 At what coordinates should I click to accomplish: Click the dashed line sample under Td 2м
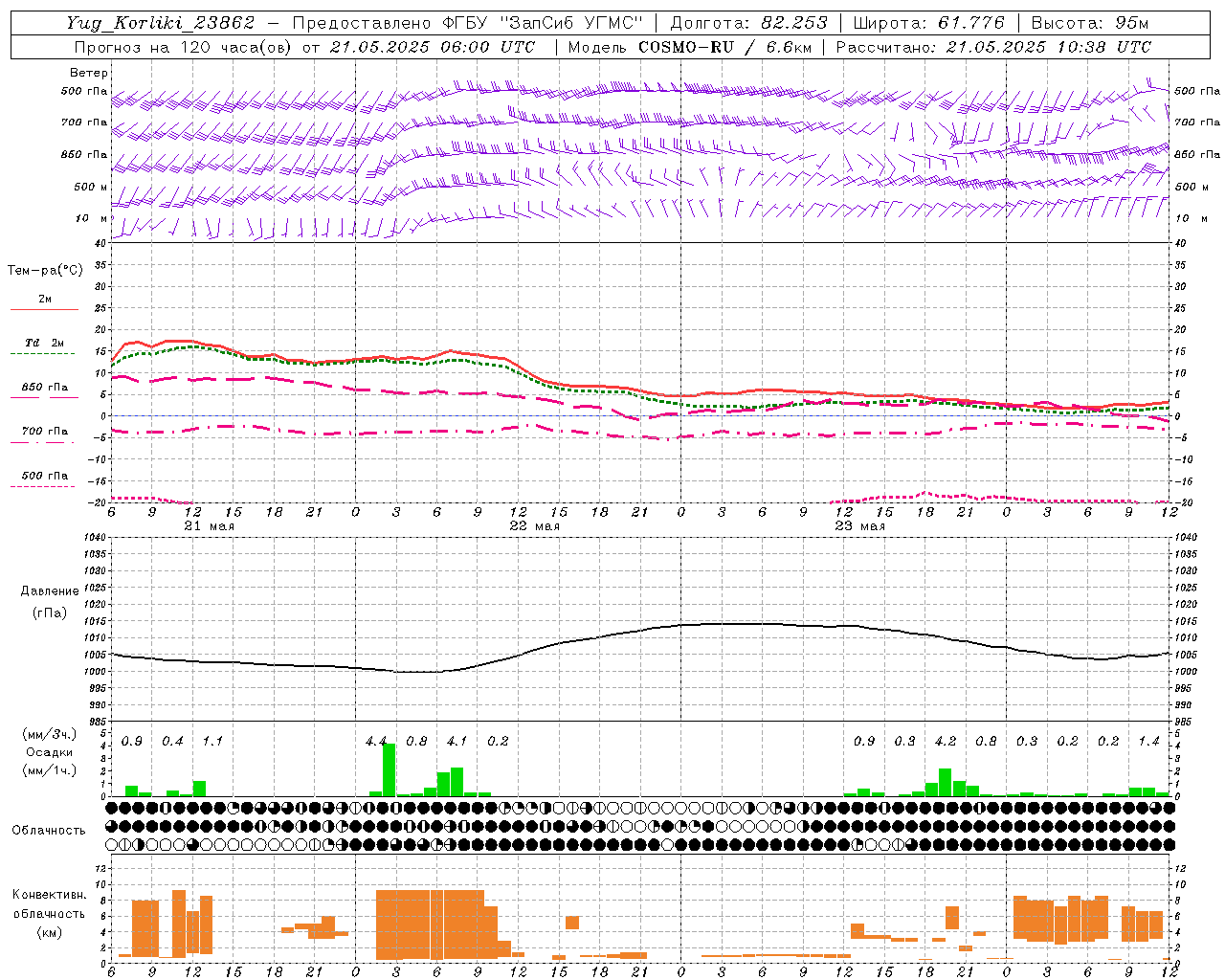point(43,353)
